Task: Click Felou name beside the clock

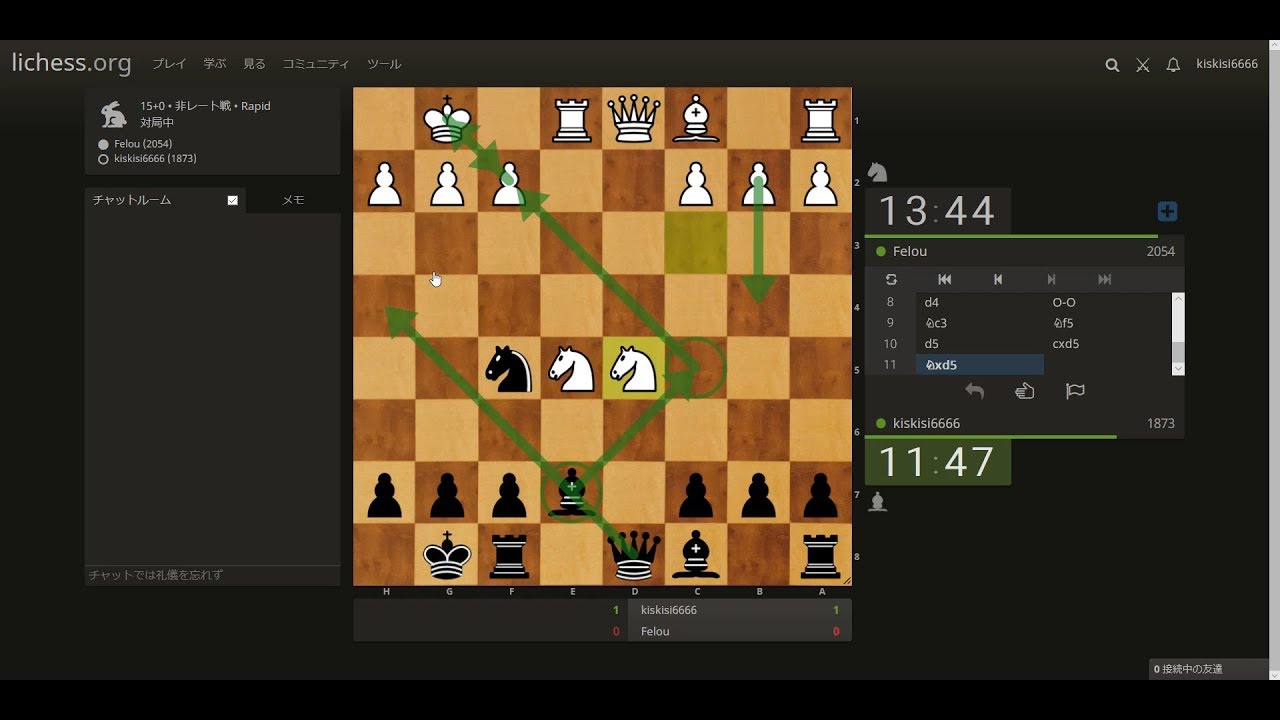Action: pyautogui.click(x=910, y=251)
